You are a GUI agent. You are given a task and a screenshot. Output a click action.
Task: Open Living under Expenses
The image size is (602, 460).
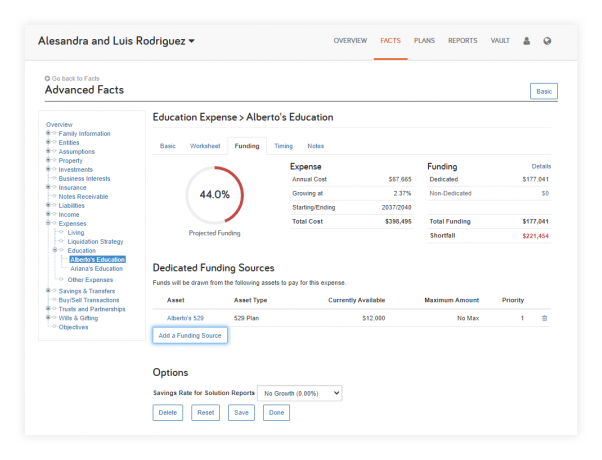[x=76, y=232]
